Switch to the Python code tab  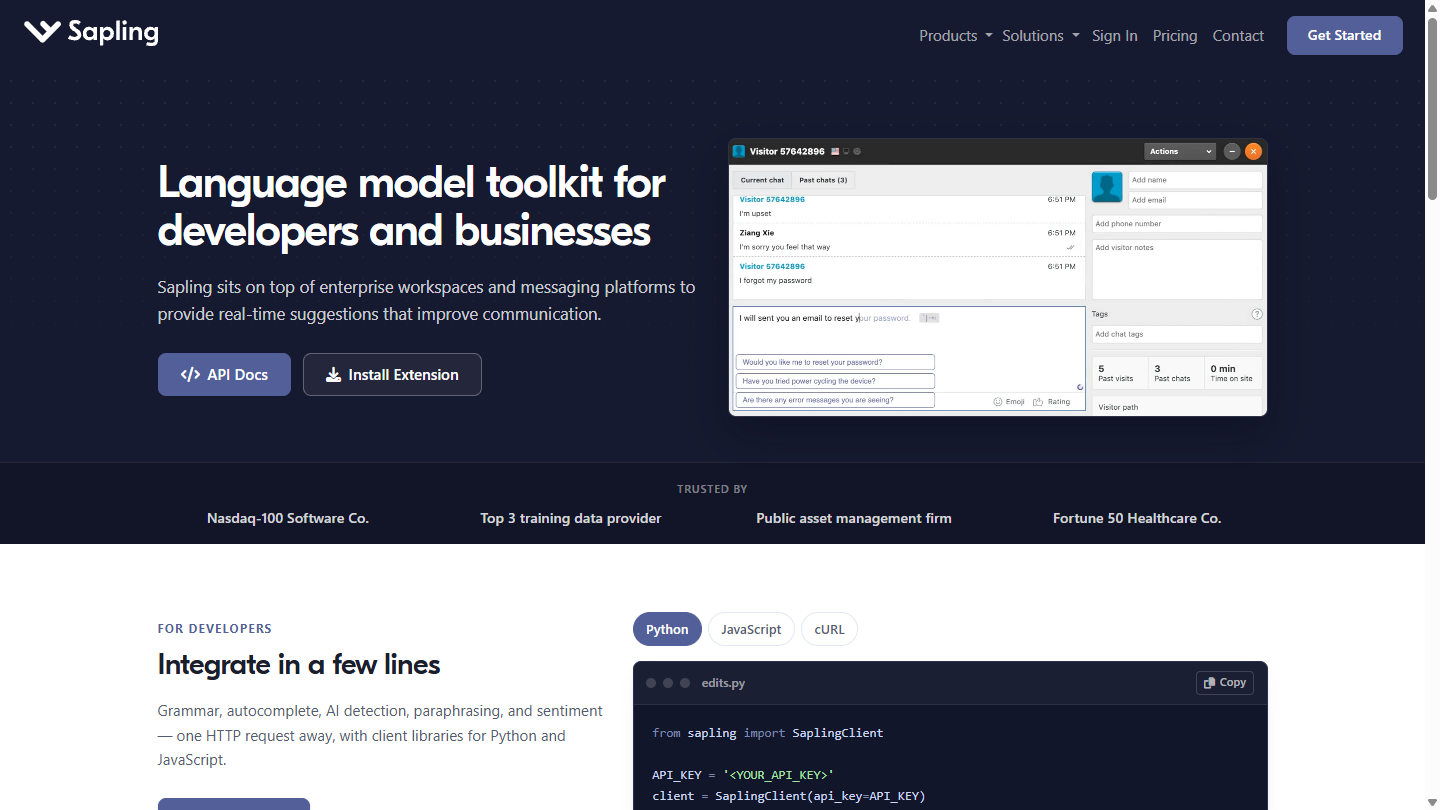point(667,629)
